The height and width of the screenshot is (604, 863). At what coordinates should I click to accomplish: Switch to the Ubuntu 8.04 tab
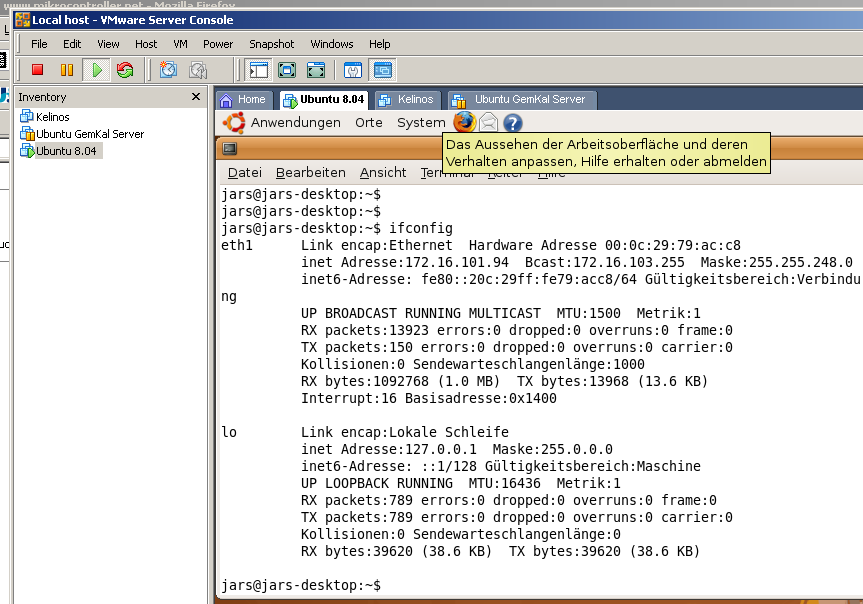(x=324, y=100)
